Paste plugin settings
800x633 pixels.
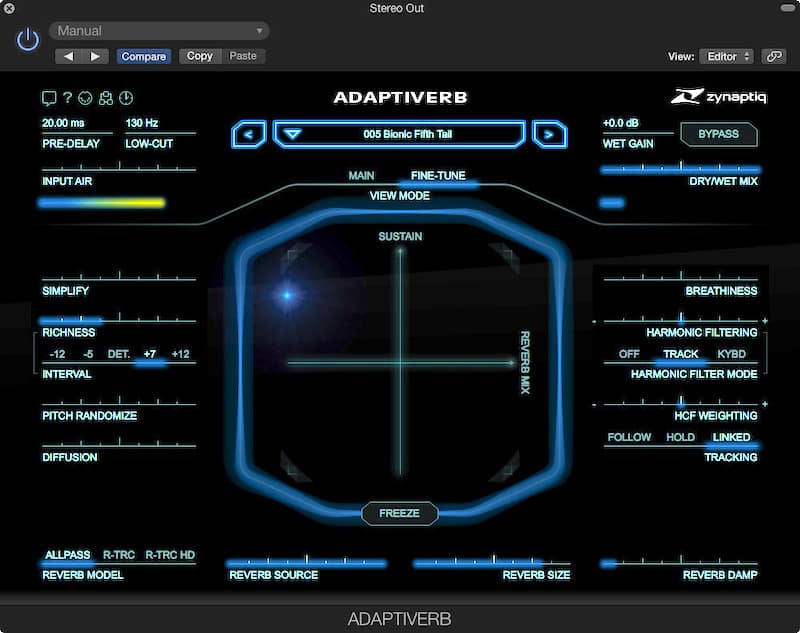click(x=243, y=56)
